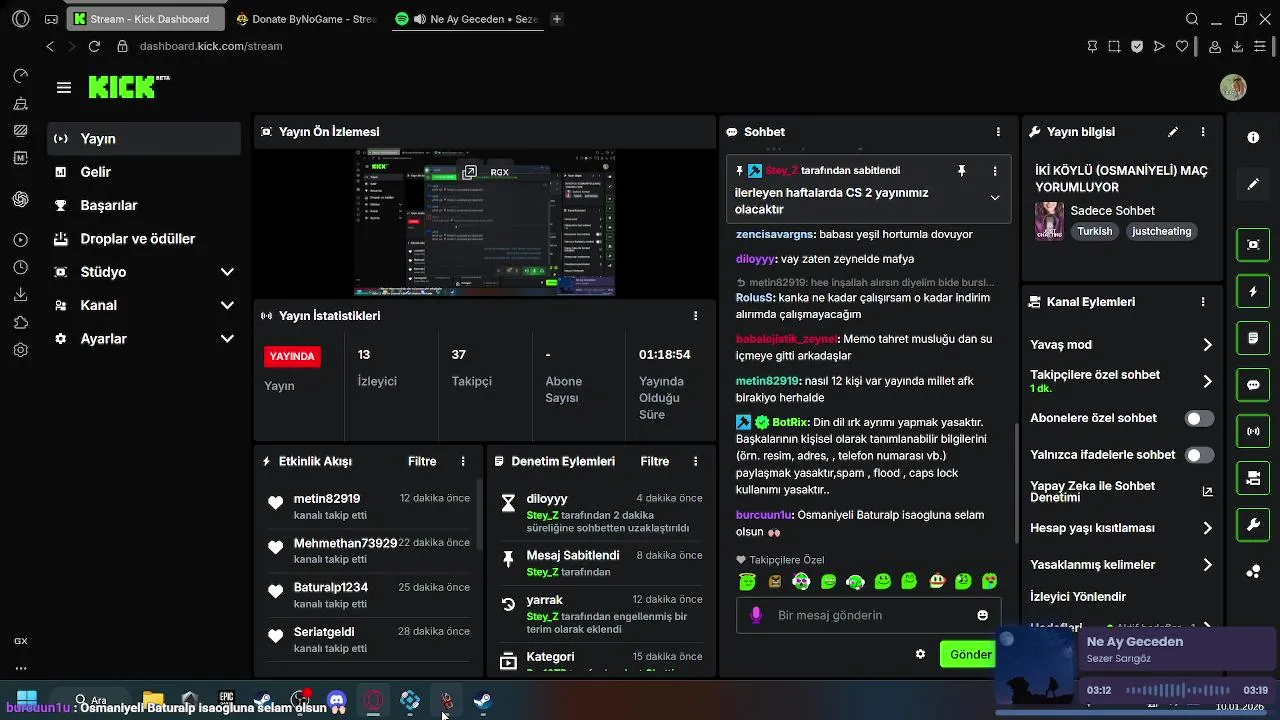Toggle chat bubble widget in right rail
1280x720 pixels.
[1253, 385]
